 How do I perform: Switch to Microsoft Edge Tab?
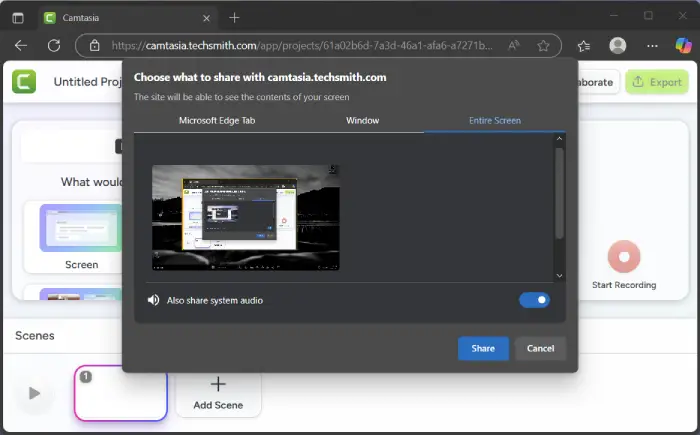(x=217, y=121)
